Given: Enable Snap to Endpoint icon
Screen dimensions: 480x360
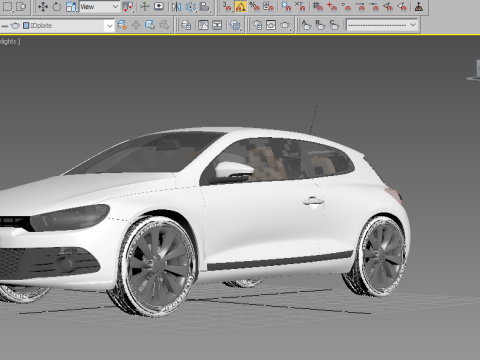Looking at the screenshot, I should pyautogui.click(x=360, y=6).
